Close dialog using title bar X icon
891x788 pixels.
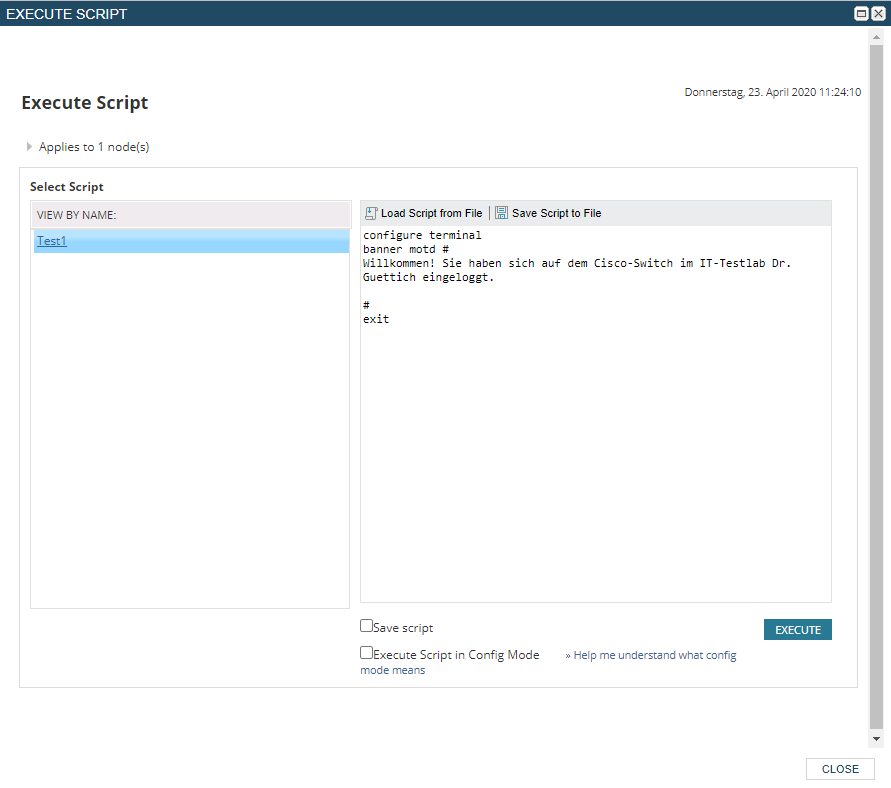[x=878, y=14]
